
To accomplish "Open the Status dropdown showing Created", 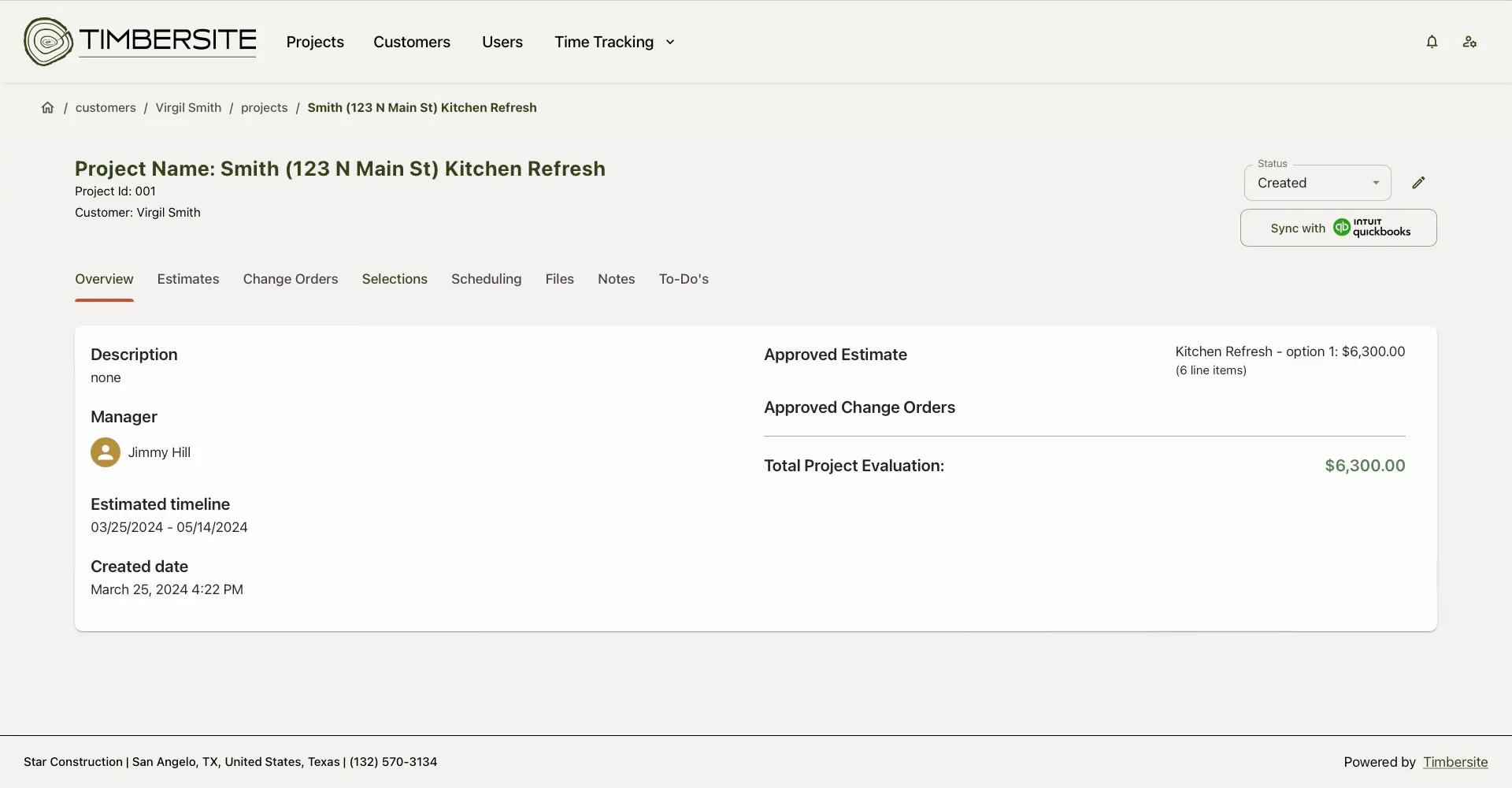I will point(1307,183).
